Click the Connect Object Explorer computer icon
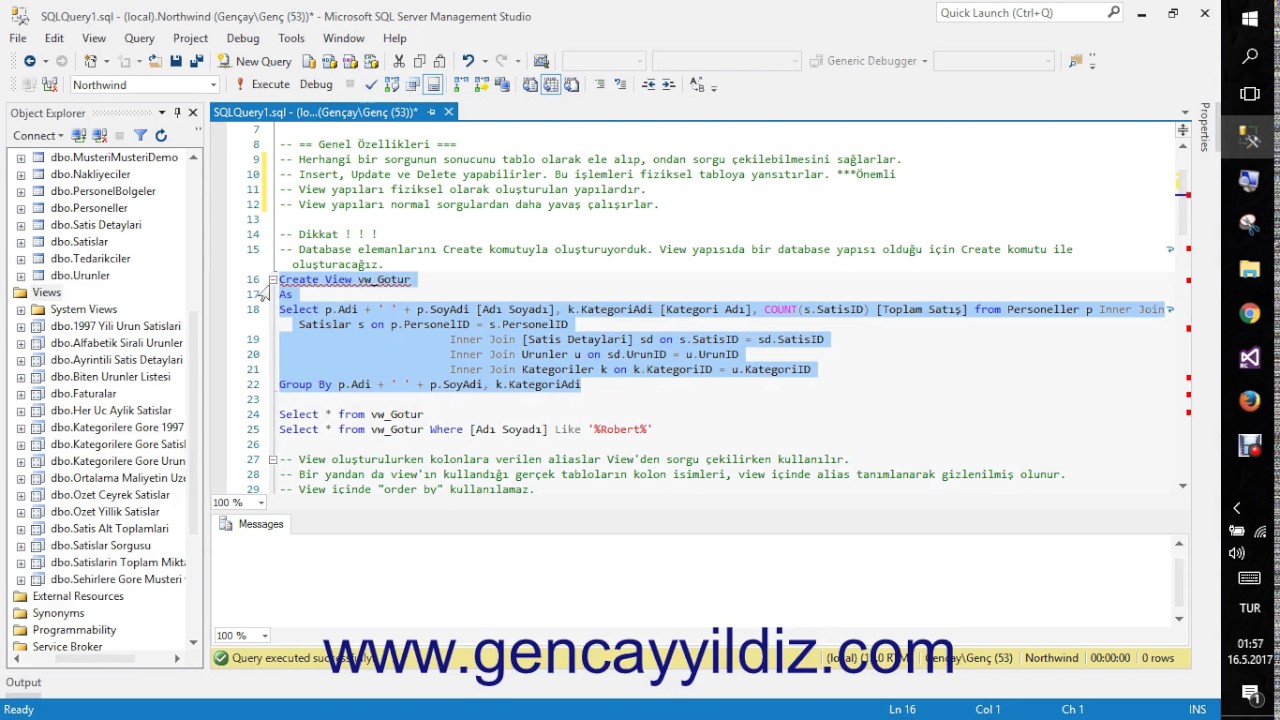 coord(78,135)
